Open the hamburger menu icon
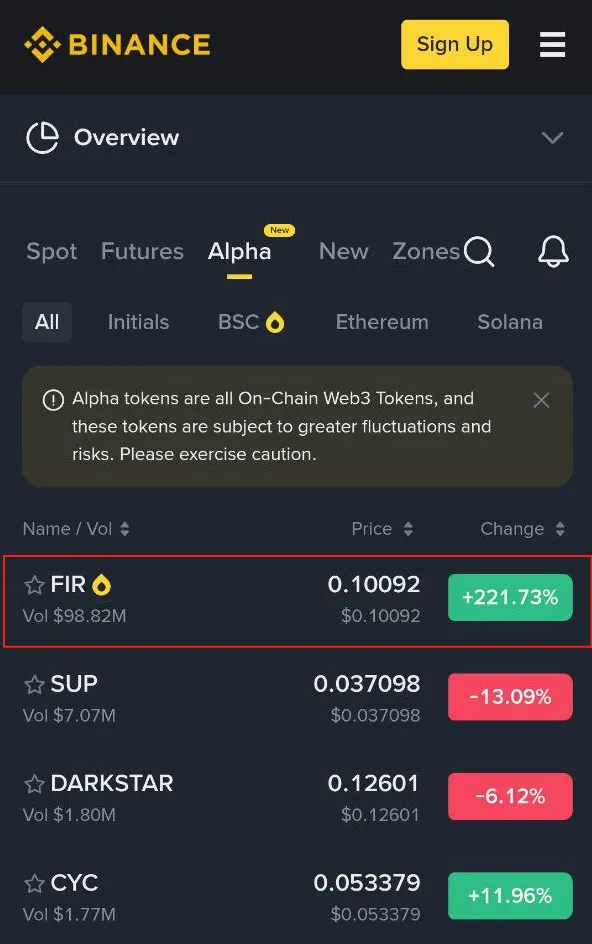This screenshot has width=592, height=944. [552, 45]
